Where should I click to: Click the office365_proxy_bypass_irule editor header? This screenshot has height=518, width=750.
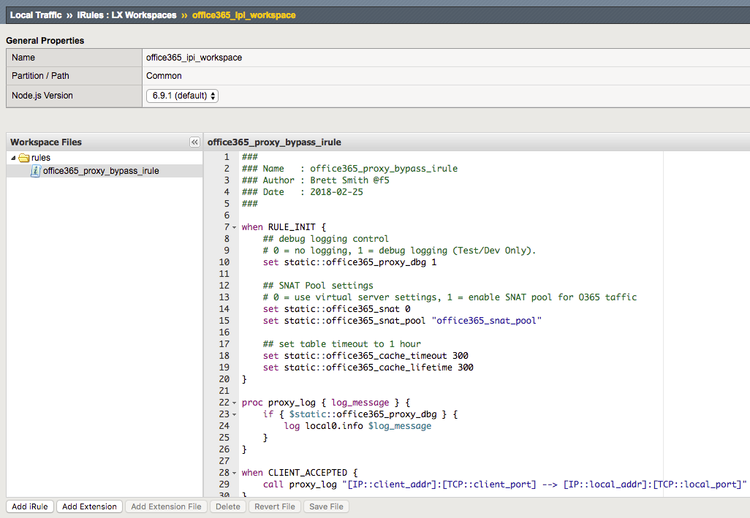(275, 143)
